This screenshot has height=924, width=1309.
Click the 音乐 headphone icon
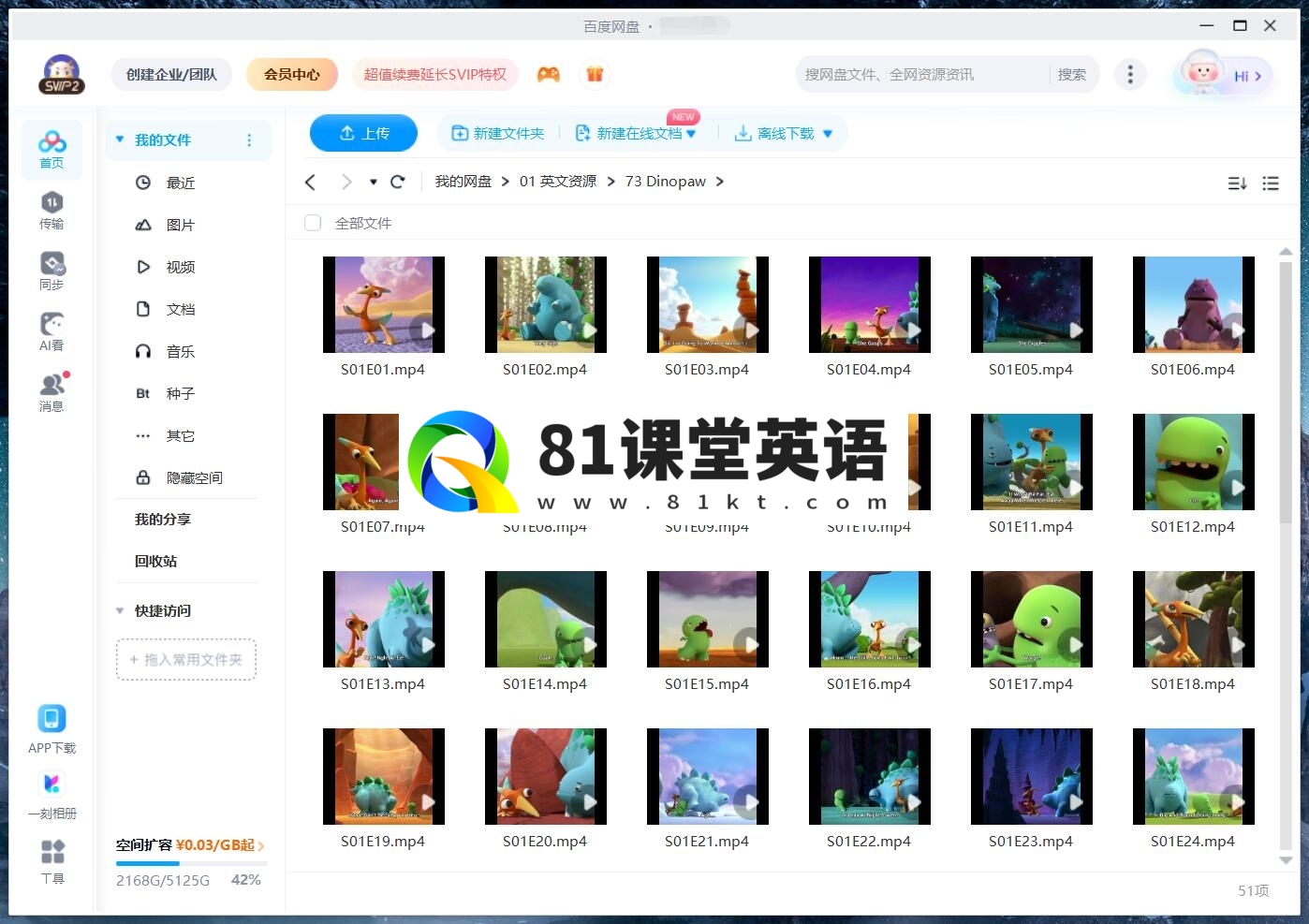tap(143, 351)
